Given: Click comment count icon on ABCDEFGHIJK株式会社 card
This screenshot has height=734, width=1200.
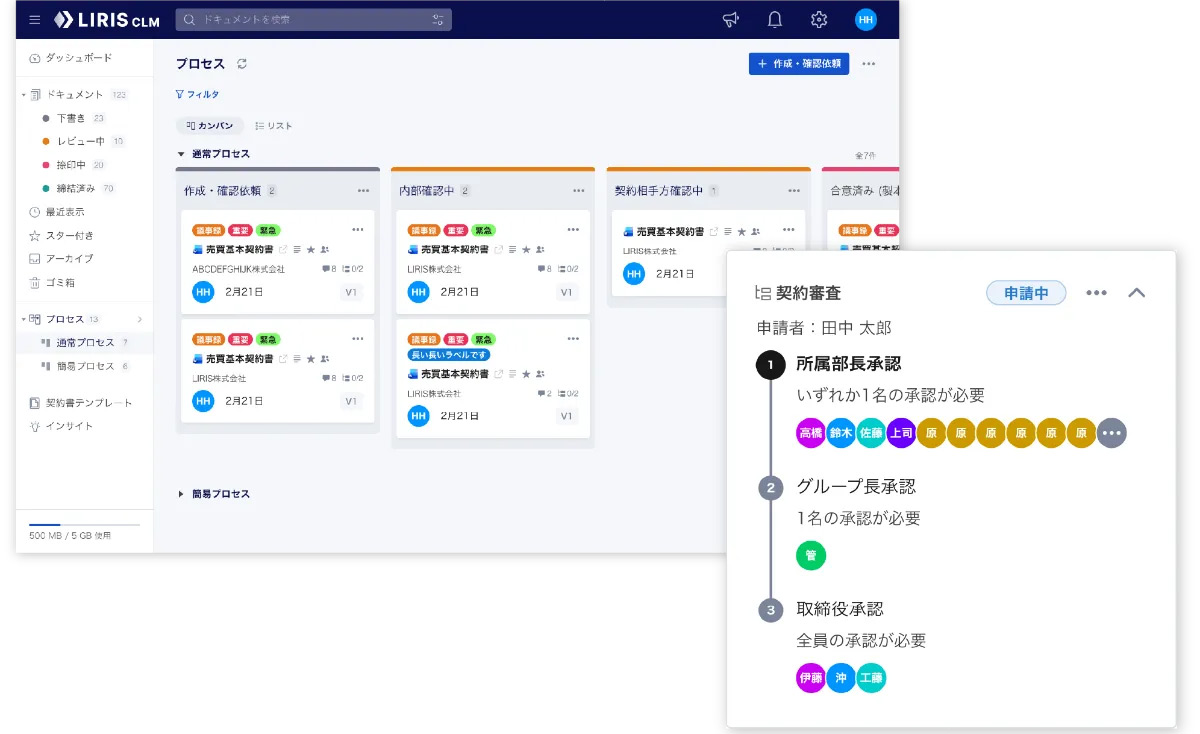Looking at the screenshot, I should [x=326, y=269].
